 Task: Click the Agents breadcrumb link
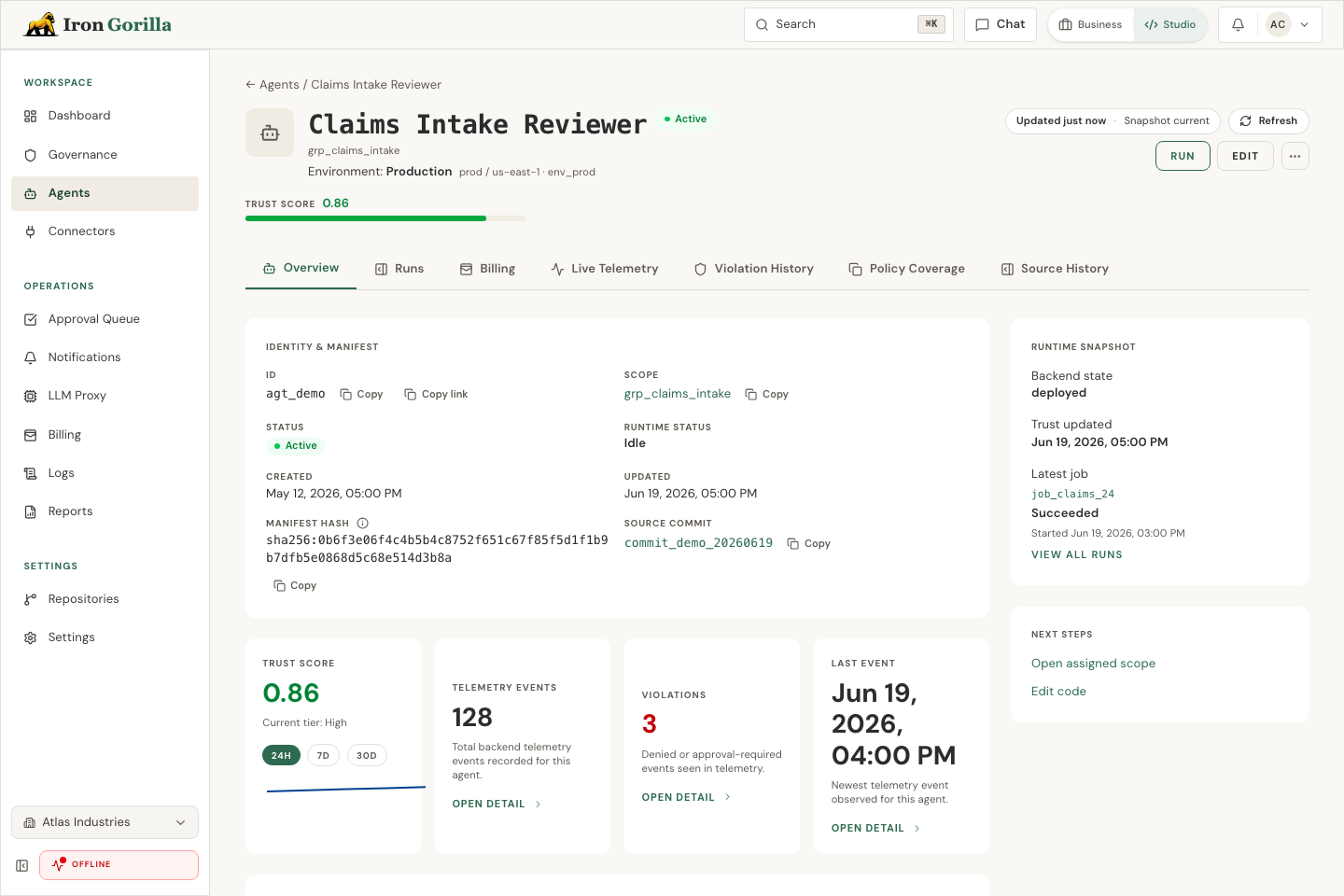[x=279, y=85]
